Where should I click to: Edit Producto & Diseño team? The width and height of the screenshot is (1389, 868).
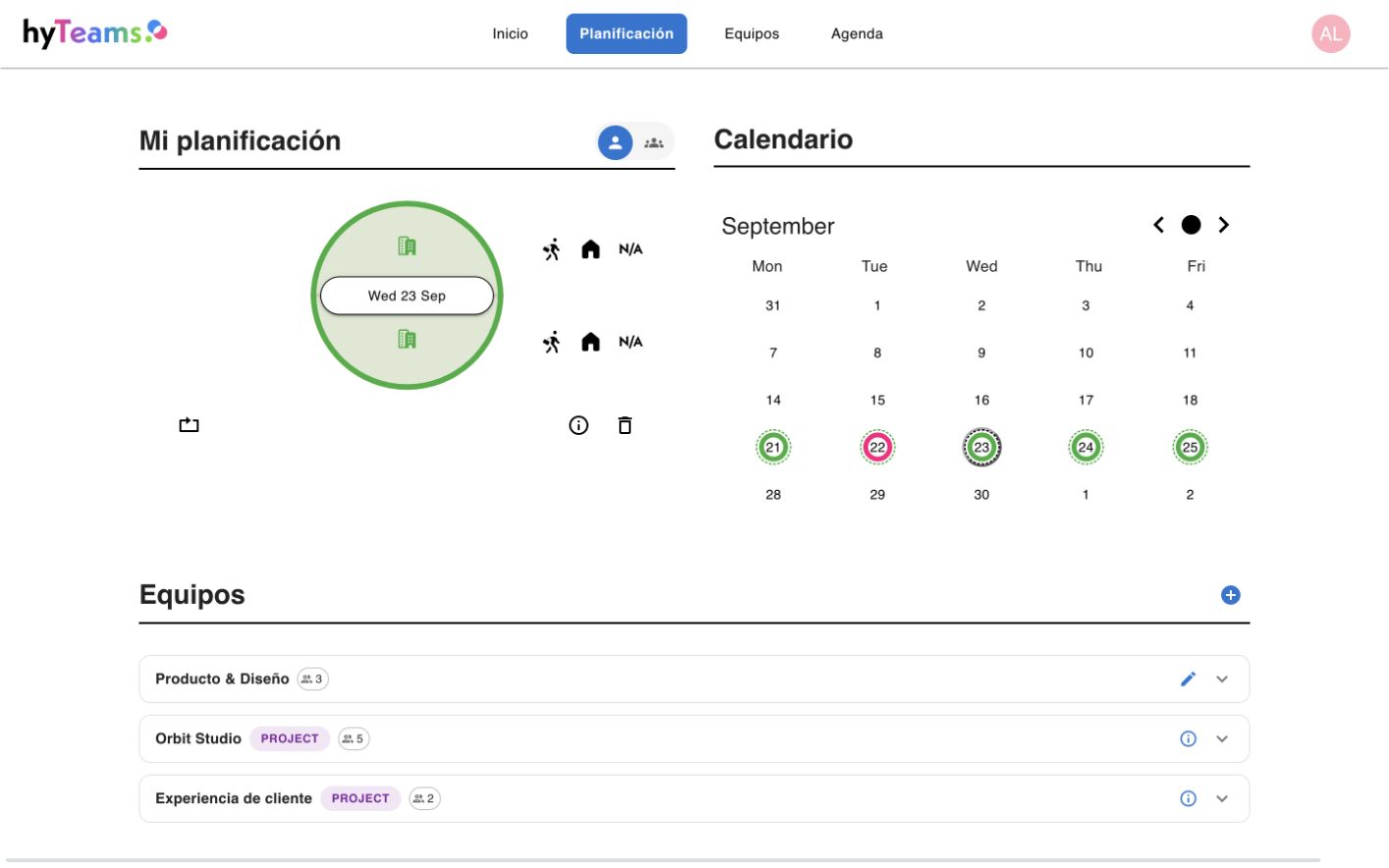coord(1188,679)
